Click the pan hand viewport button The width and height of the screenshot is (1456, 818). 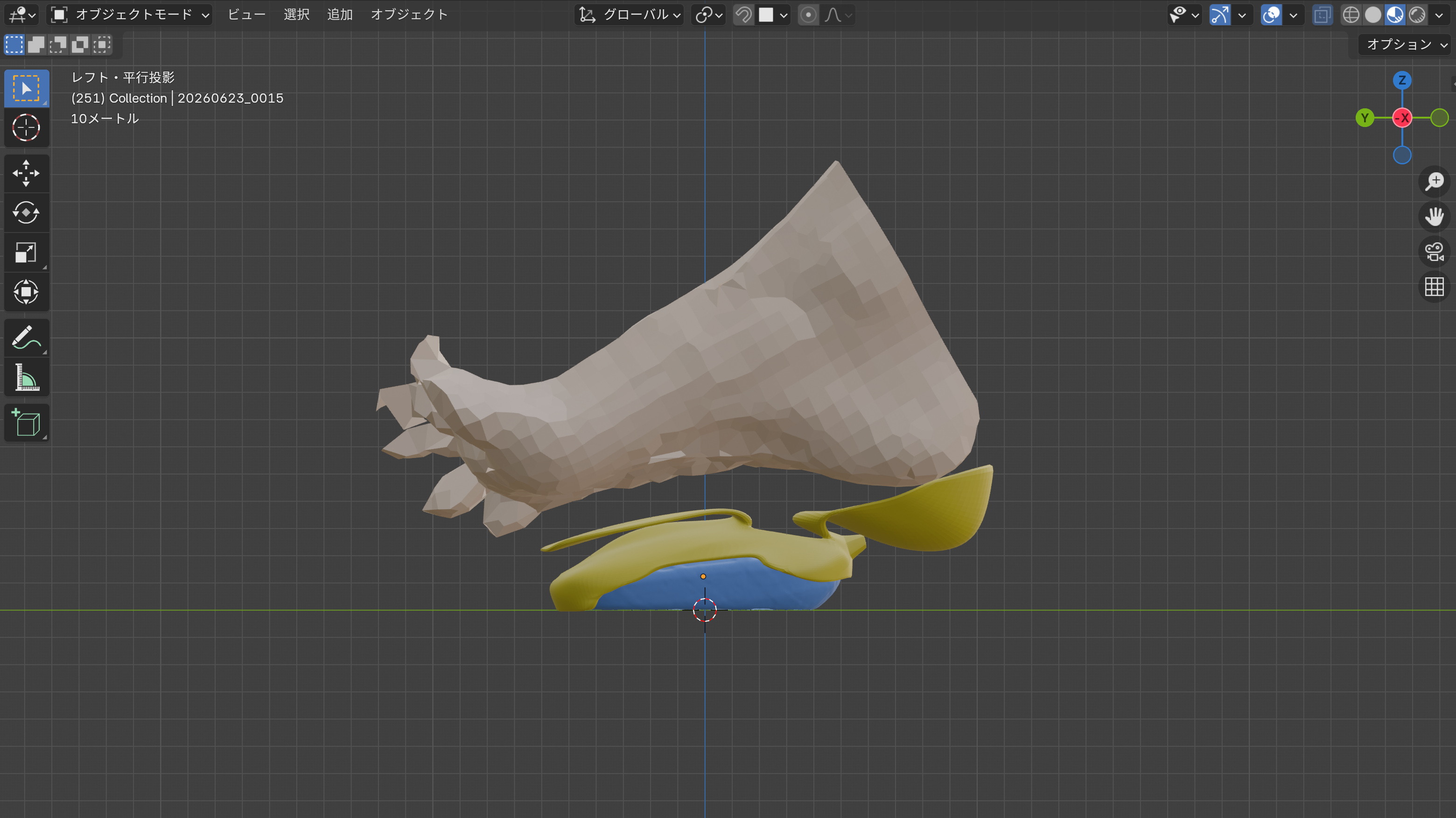[x=1435, y=217]
